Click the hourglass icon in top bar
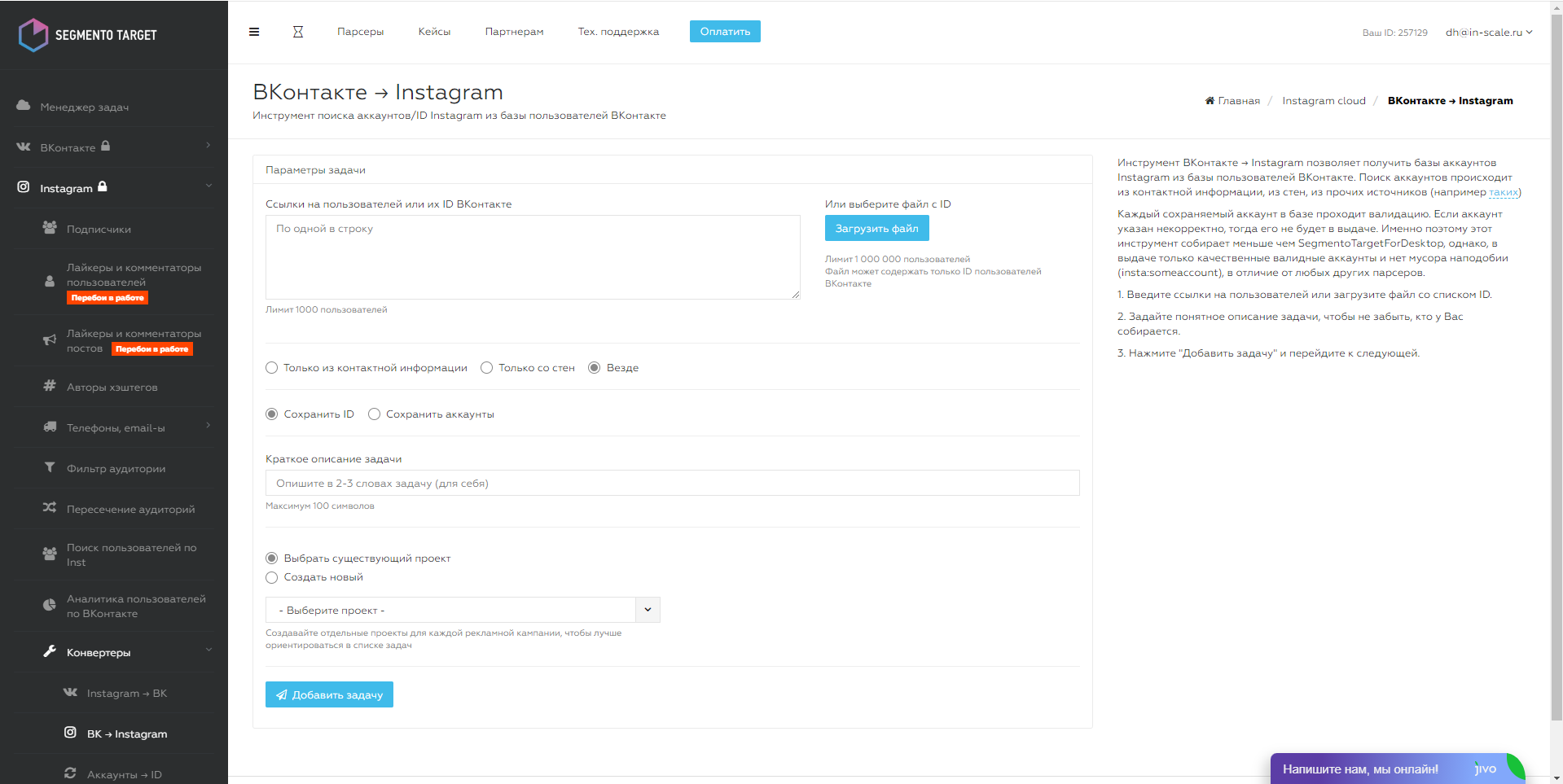1563x784 pixels. click(x=298, y=32)
